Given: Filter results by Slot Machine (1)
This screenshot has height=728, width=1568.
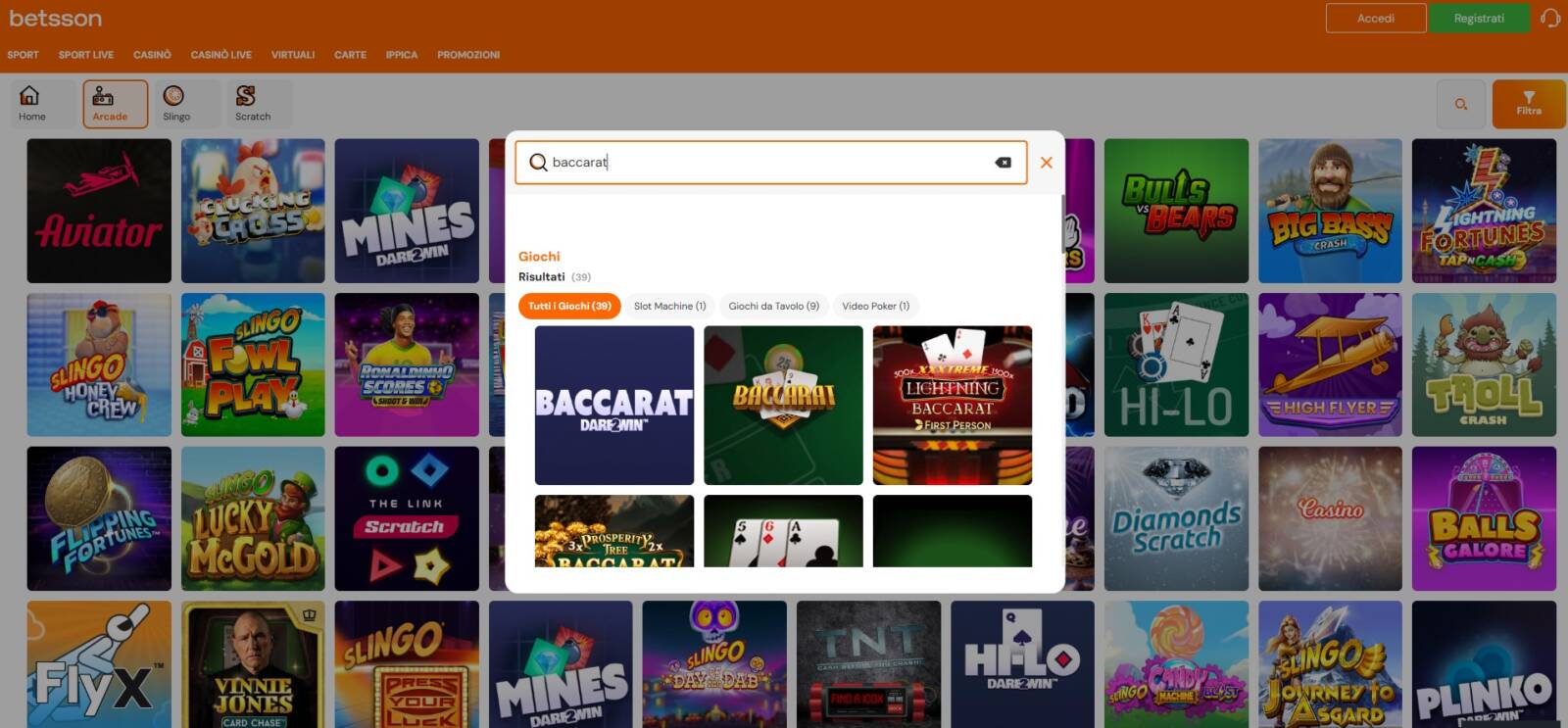Looking at the screenshot, I should (669, 307).
